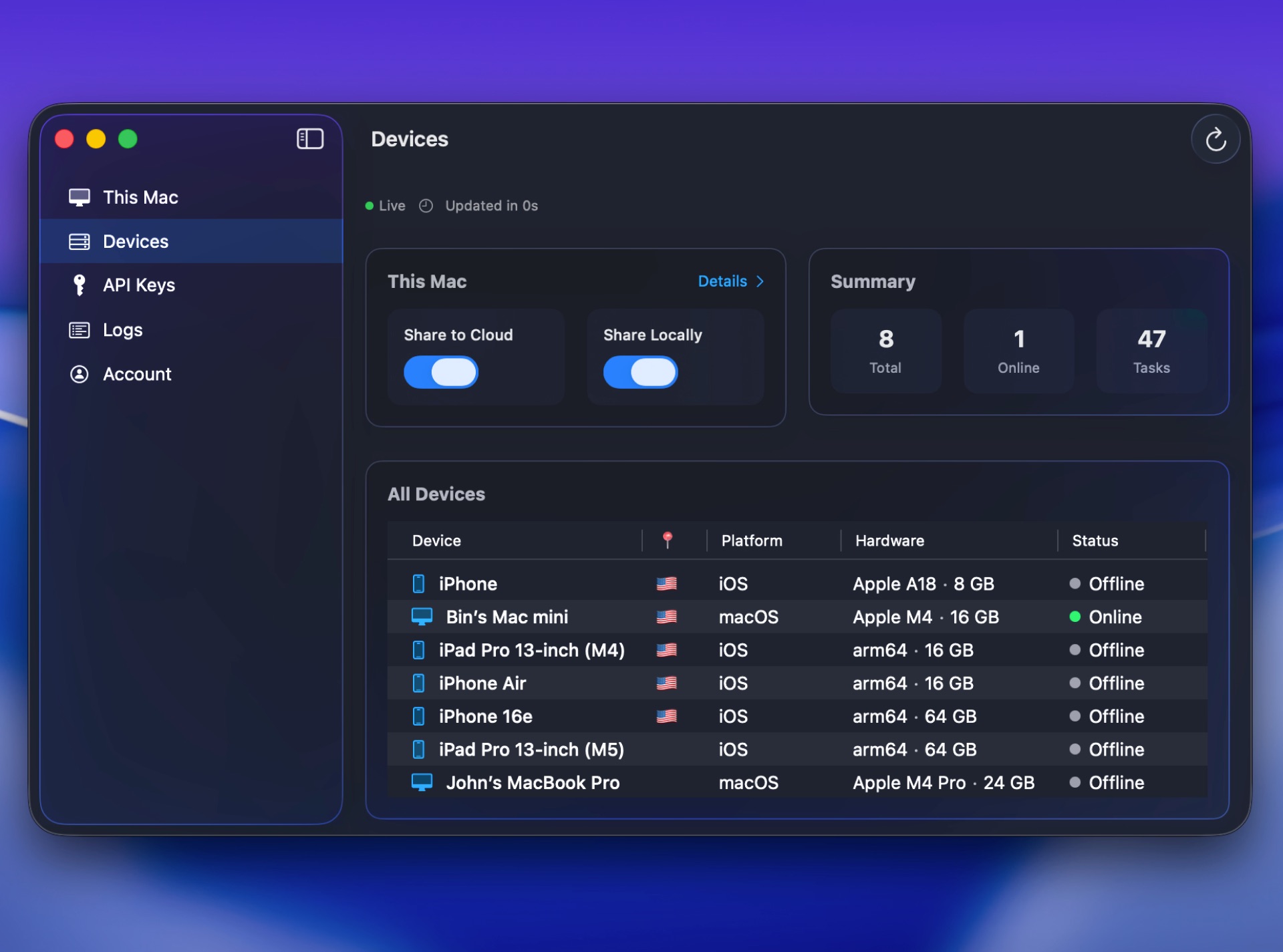Image resolution: width=1283 pixels, height=952 pixels.
Task: Select the This Mac sidebar icon
Action: pyautogui.click(x=80, y=196)
